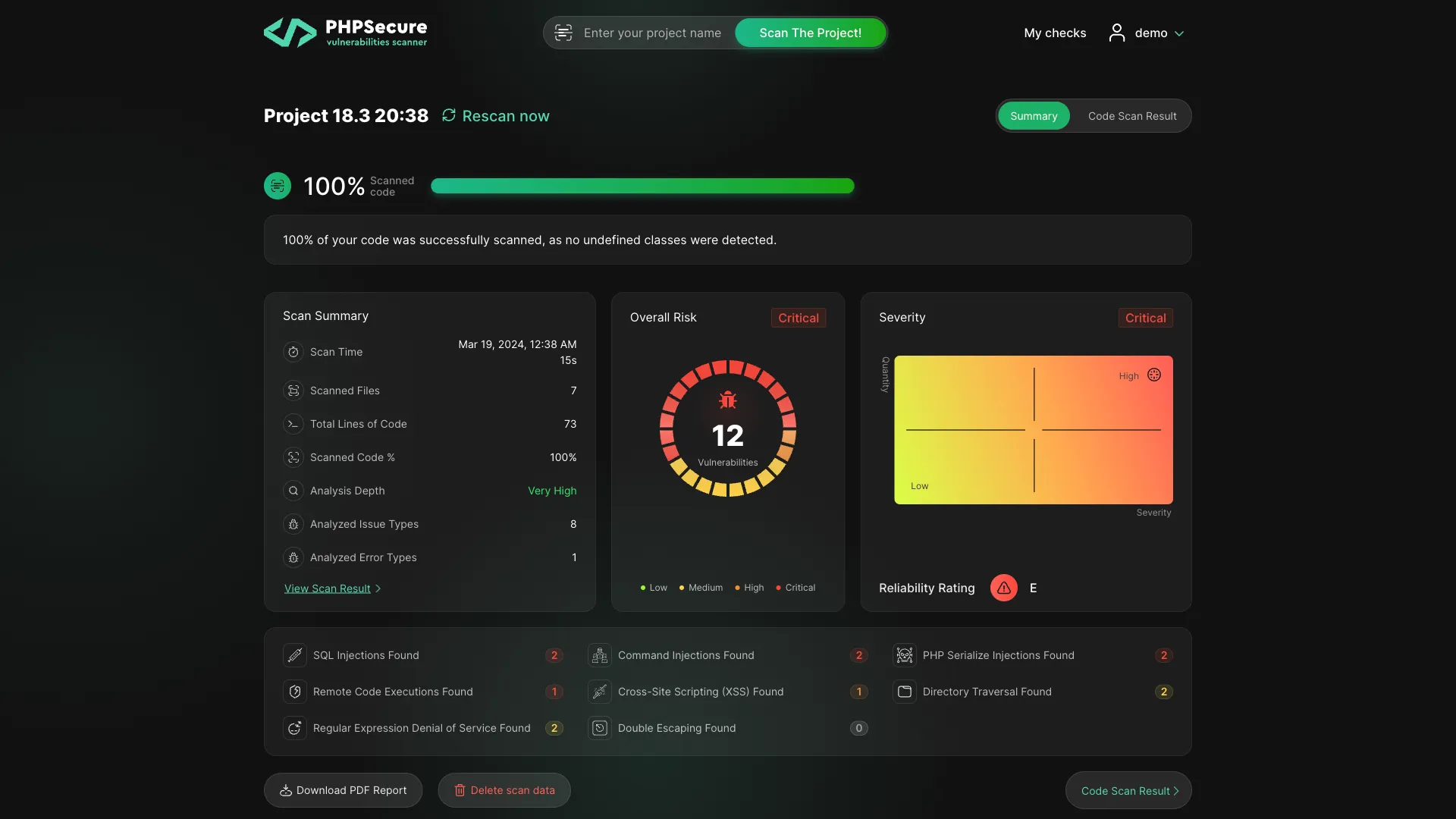The width and height of the screenshot is (1456, 819).
Task: Open the demo account dropdown
Action: coord(1150,32)
